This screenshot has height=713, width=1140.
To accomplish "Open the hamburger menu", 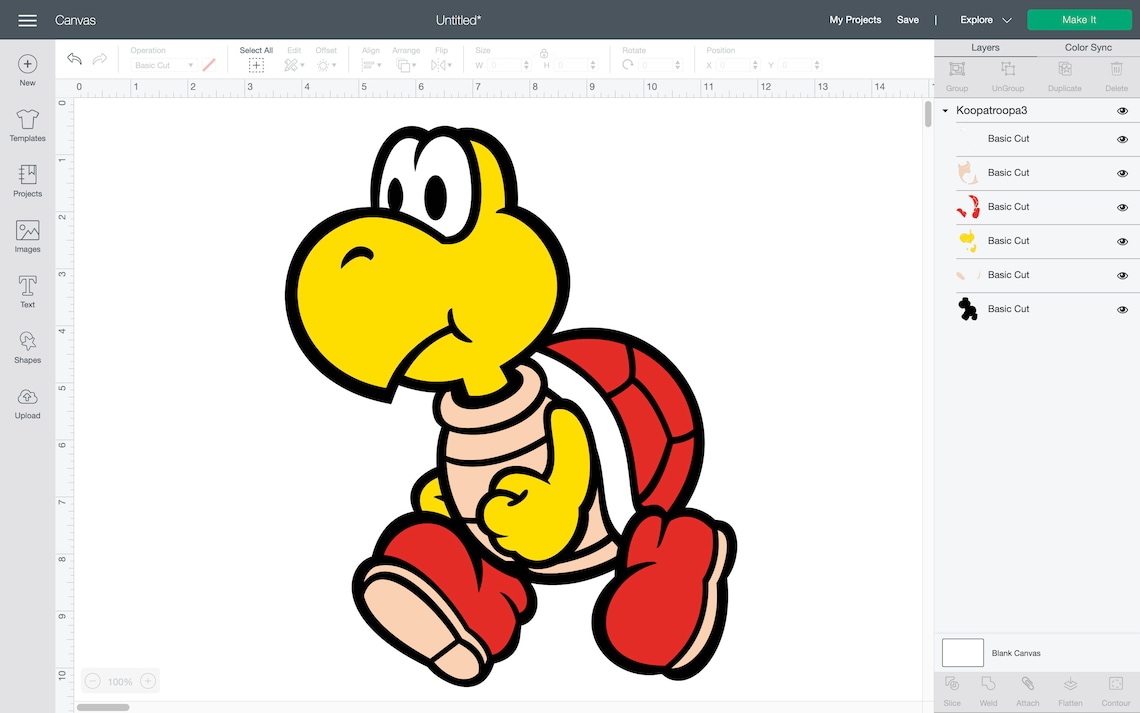I will [x=26, y=19].
